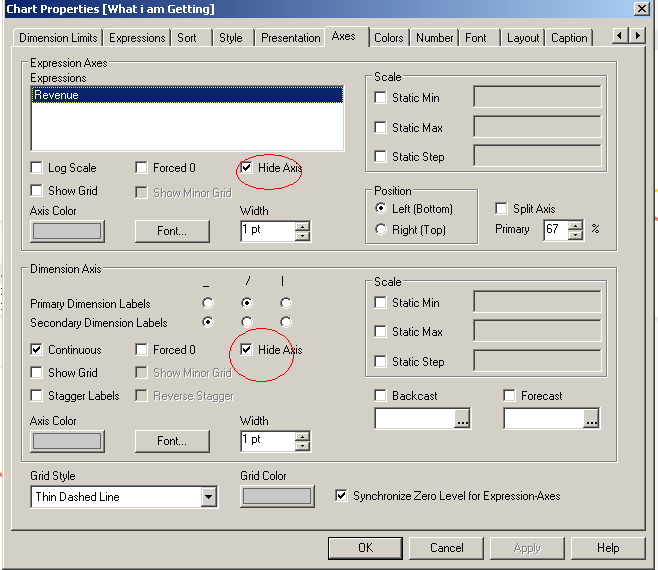Check Static Max in Expression Axes Scale
This screenshot has width=658, height=570.
click(380, 127)
